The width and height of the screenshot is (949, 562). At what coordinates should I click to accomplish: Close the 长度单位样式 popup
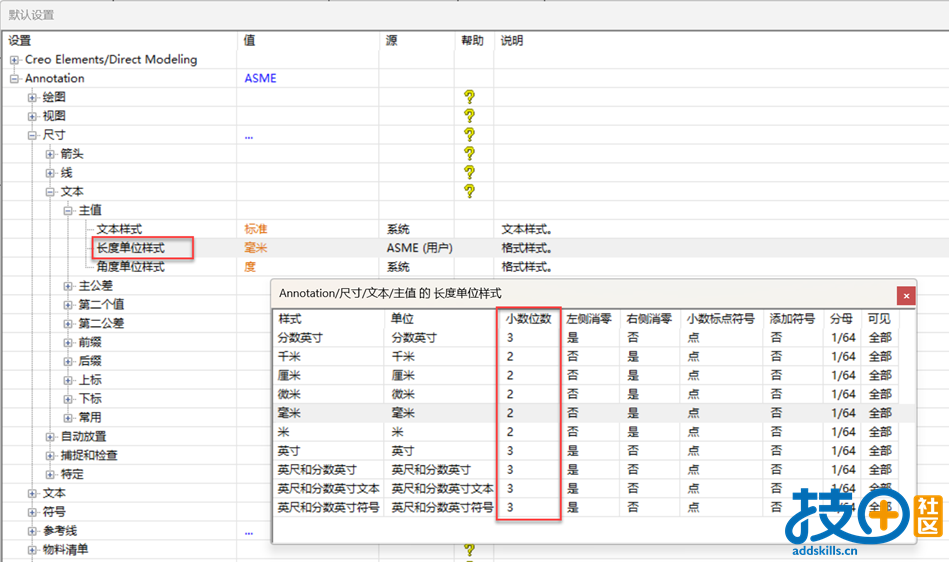[906, 296]
